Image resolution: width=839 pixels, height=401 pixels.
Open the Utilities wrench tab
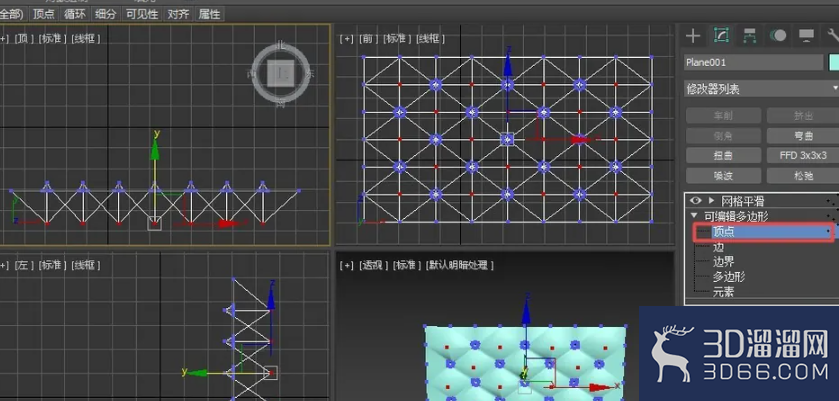833,36
